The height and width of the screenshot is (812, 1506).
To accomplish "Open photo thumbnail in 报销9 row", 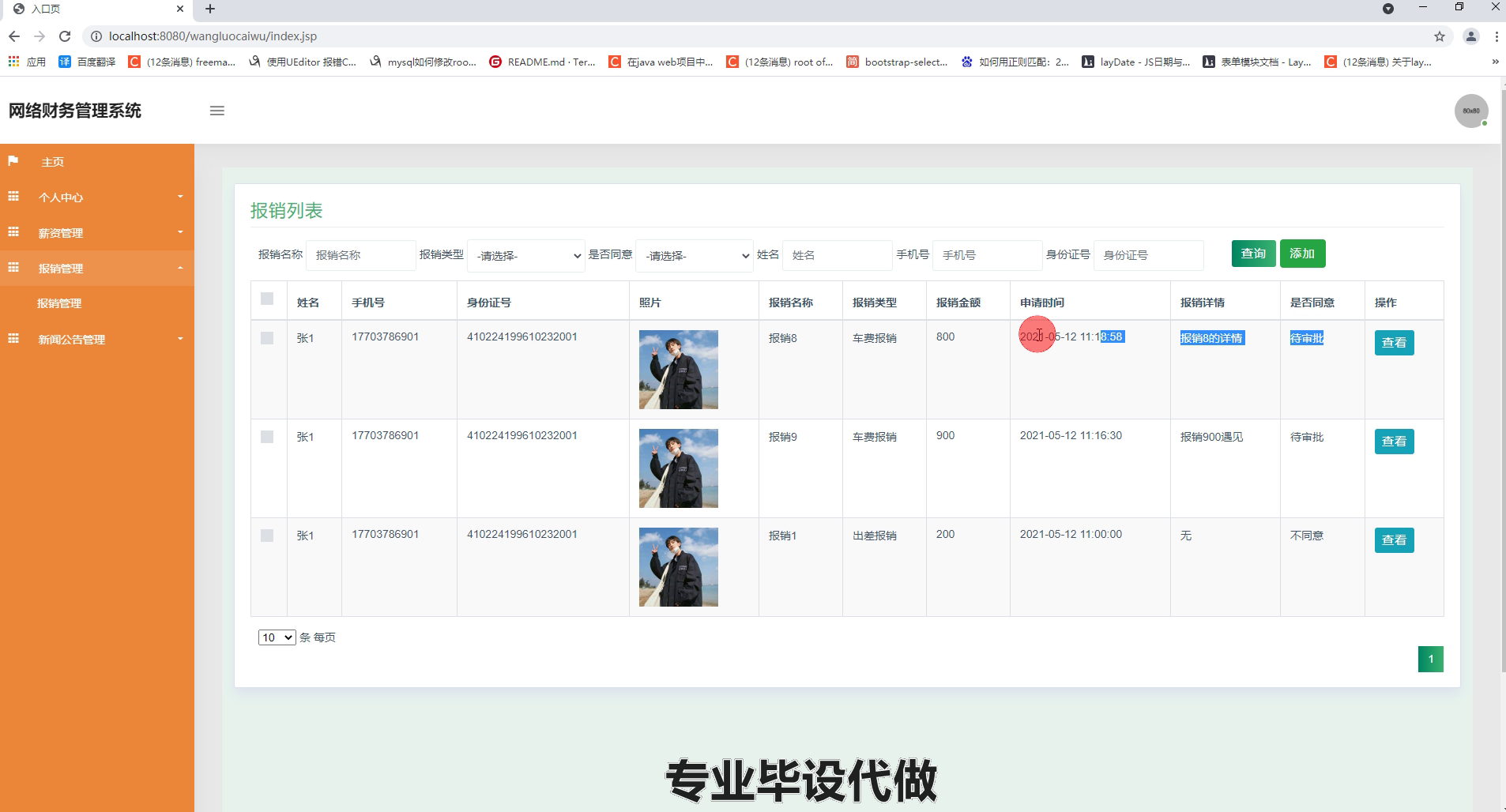I will [x=679, y=468].
